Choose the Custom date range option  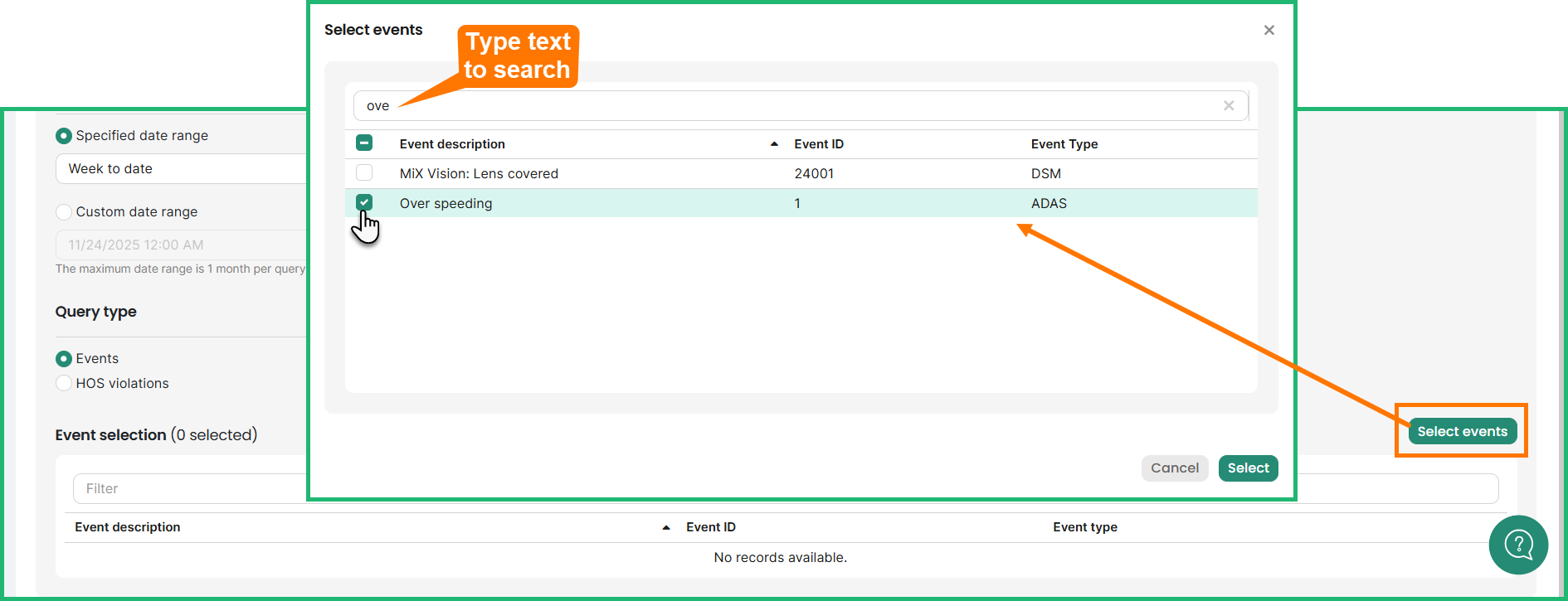(64, 212)
